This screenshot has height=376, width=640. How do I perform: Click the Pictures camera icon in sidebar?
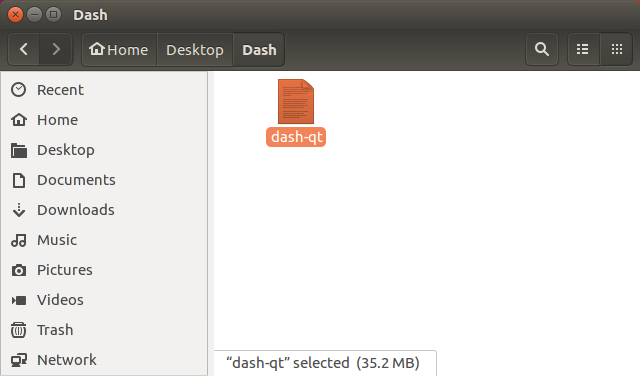coord(18,270)
